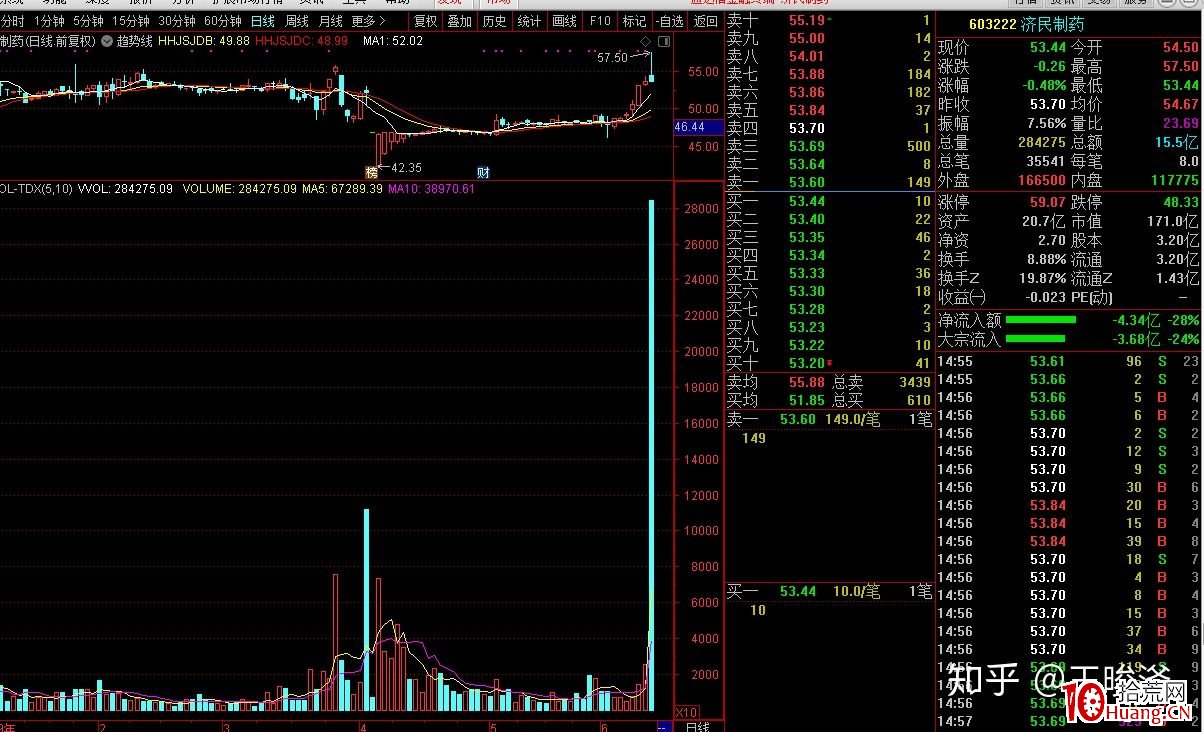Click the X10 volume scale label
The width and height of the screenshot is (1204, 732).
pos(688,711)
